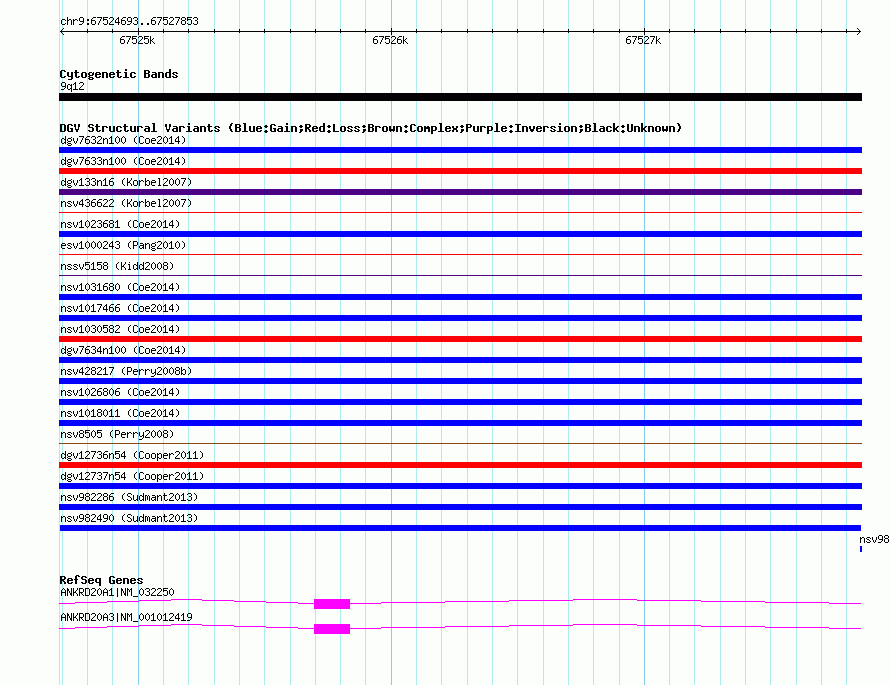Click the thin purple line under nssv5158
890x685 pixels.
pyautogui.click(x=460, y=276)
